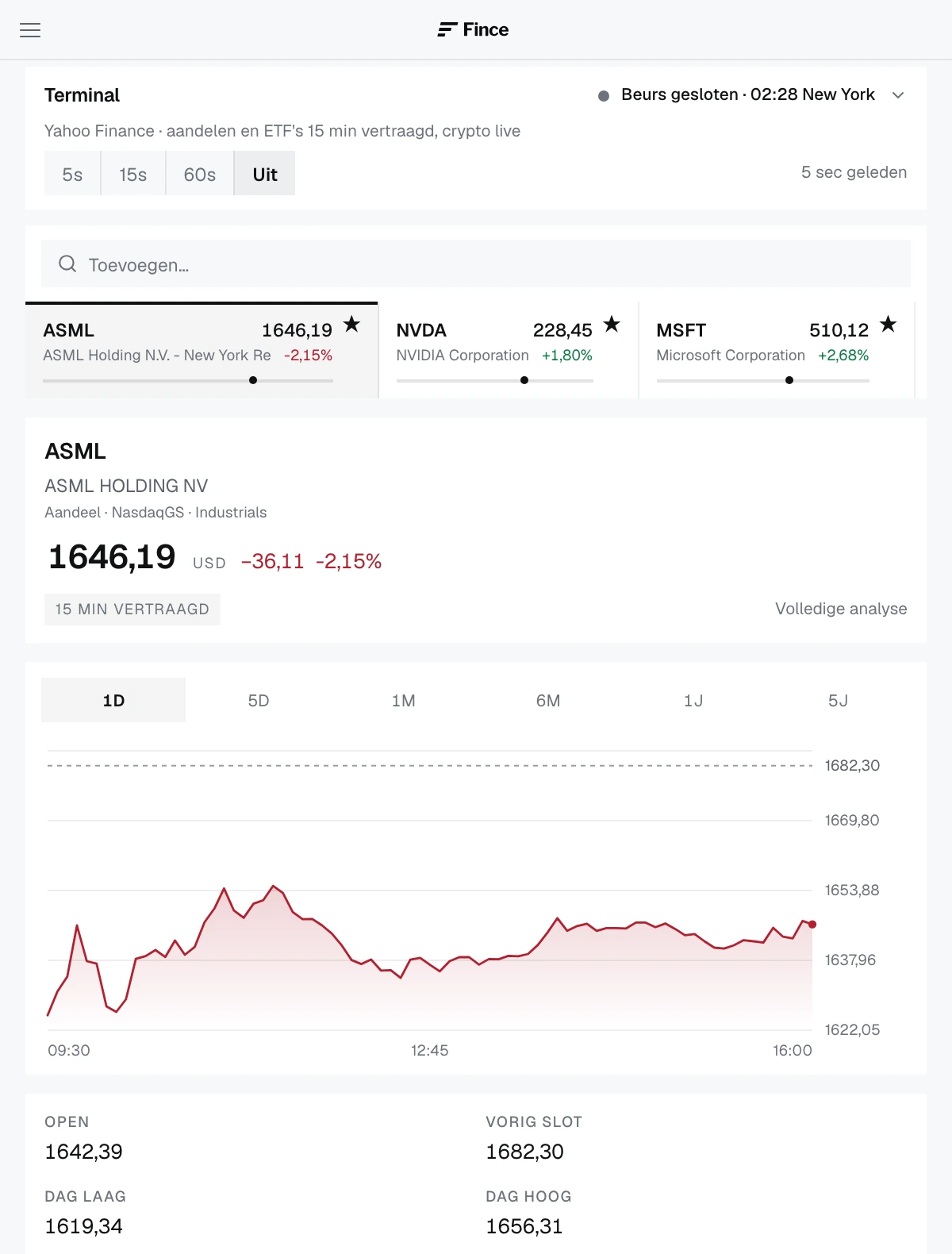Focus the Toevoegen search field
The width and height of the screenshot is (952, 1254).
coord(476,263)
